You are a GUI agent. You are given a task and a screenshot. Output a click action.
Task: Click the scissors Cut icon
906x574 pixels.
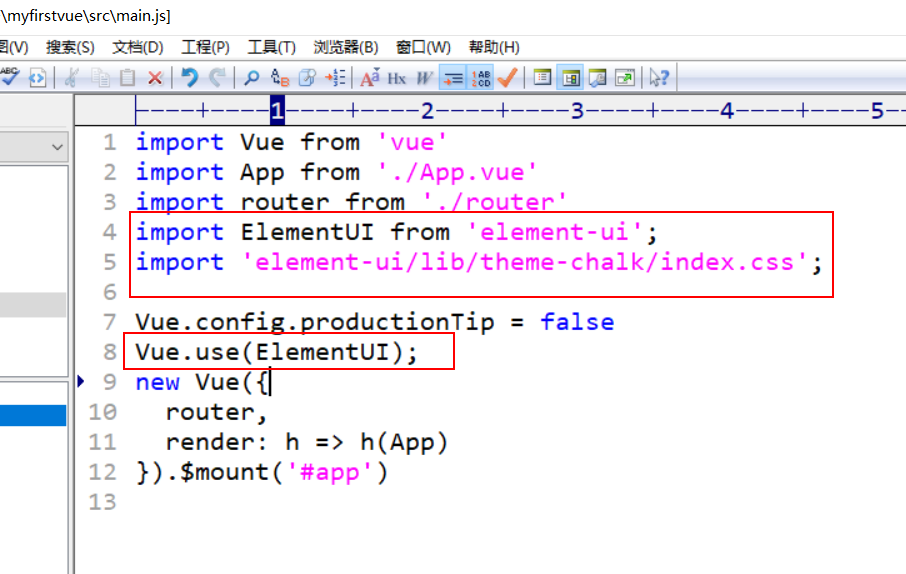click(x=72, y=77)
